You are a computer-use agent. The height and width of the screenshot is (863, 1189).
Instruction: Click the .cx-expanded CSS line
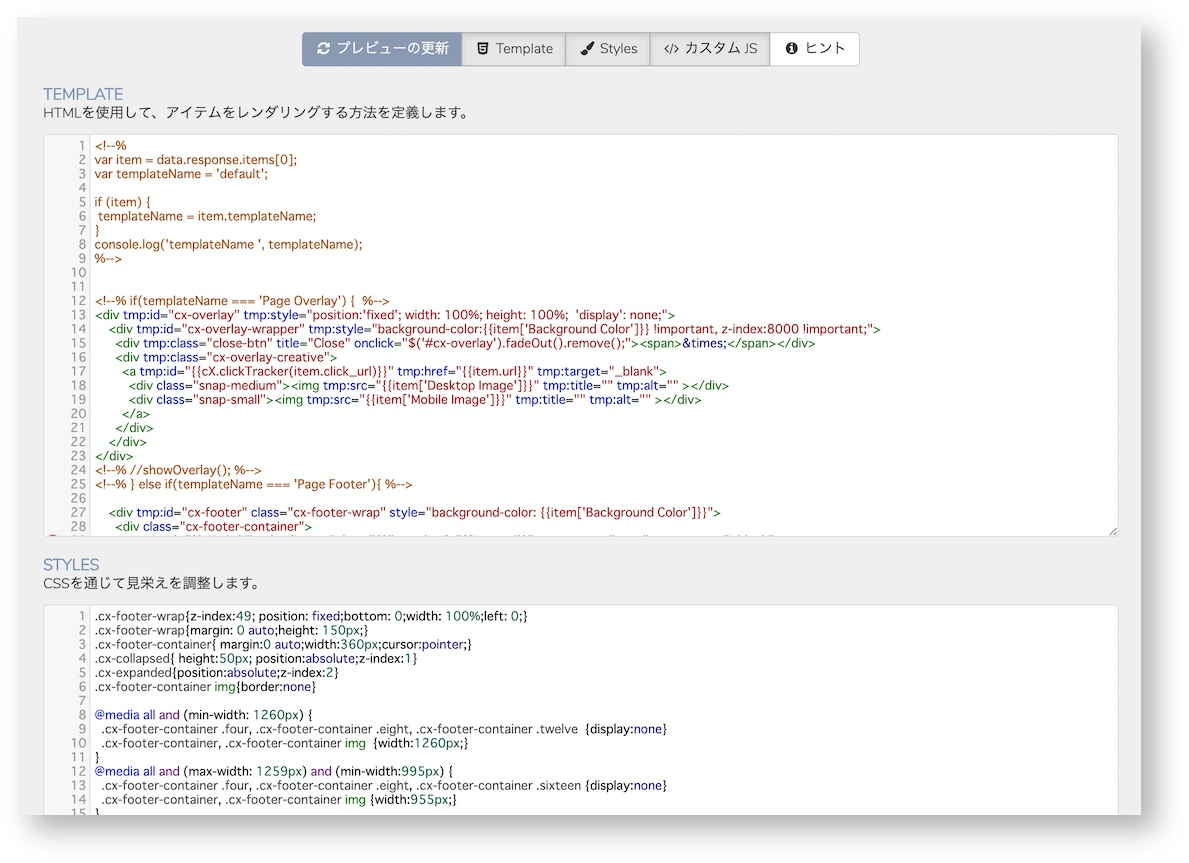click(216, 673)
